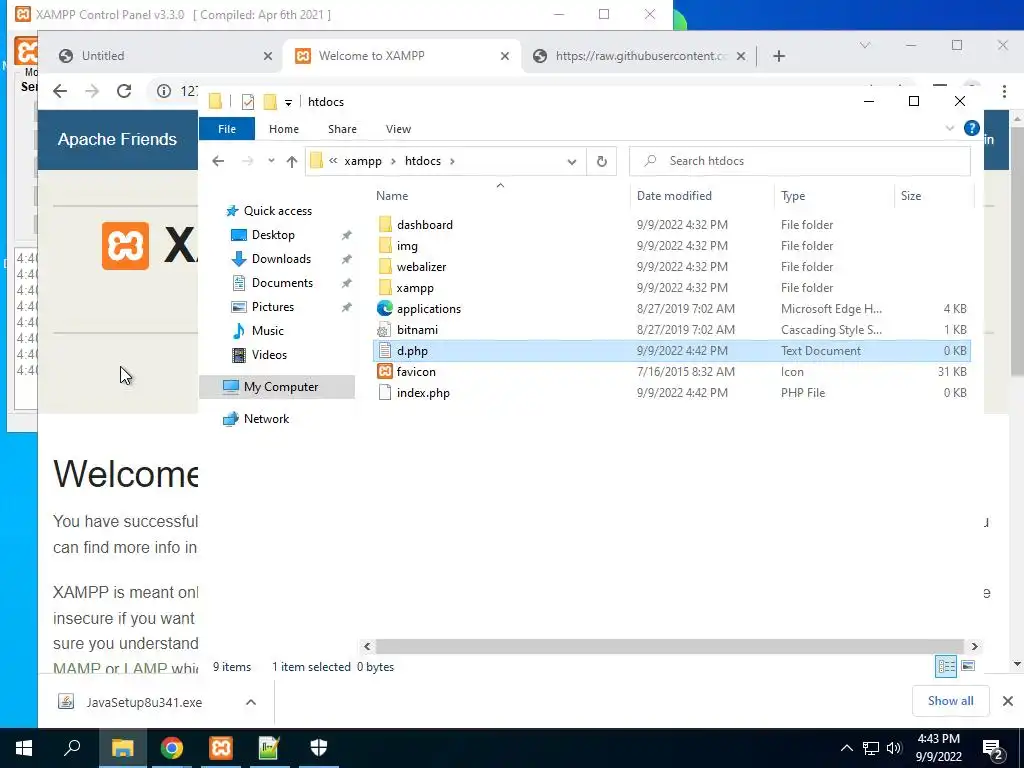Screen dimensions: 1024x768
Task: Open the File menu in htdocs Explorer
Action: [227, 129]
